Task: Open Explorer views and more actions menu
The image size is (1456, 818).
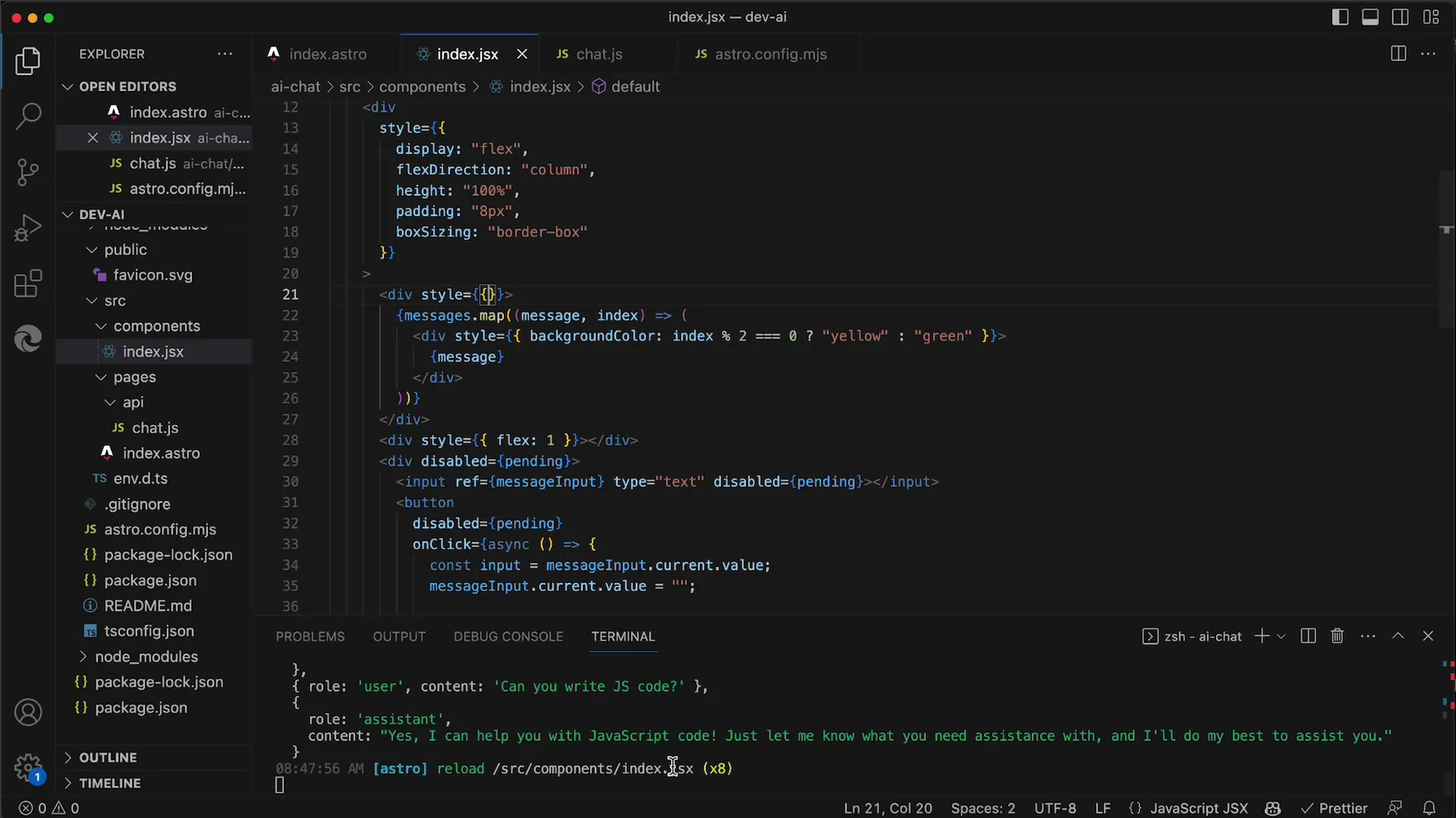Action: point(225,54)
